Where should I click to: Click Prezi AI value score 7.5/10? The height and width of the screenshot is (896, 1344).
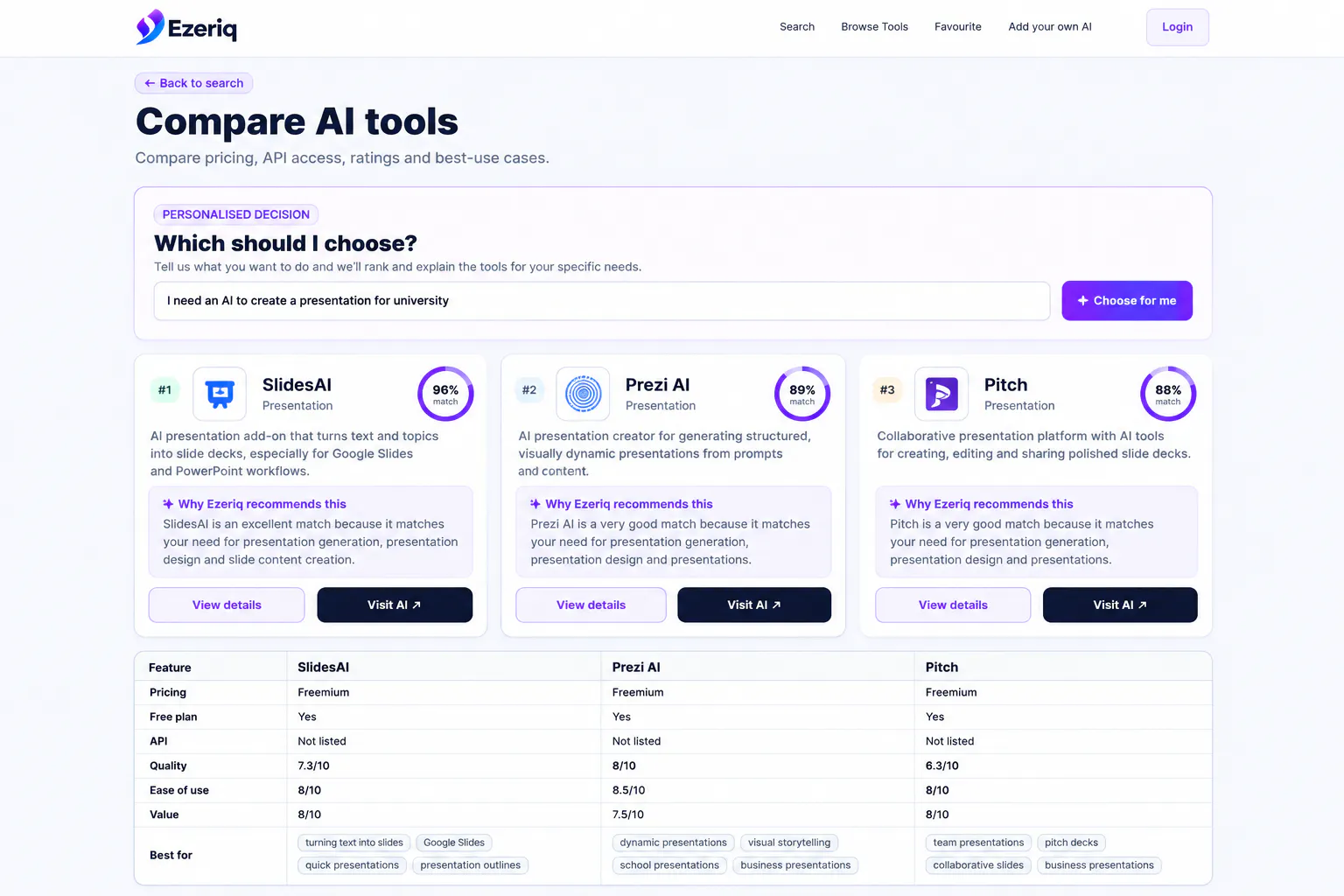[628, 815]
